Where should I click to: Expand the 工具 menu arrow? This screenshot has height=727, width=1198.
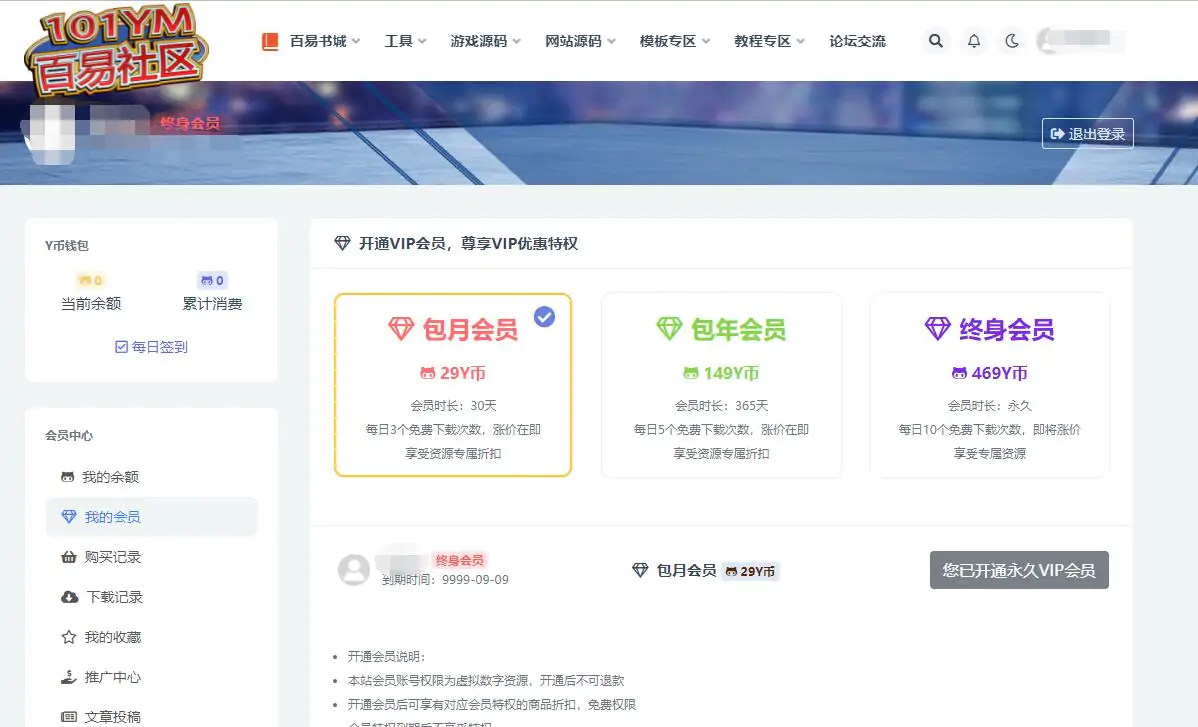[423, 41]
